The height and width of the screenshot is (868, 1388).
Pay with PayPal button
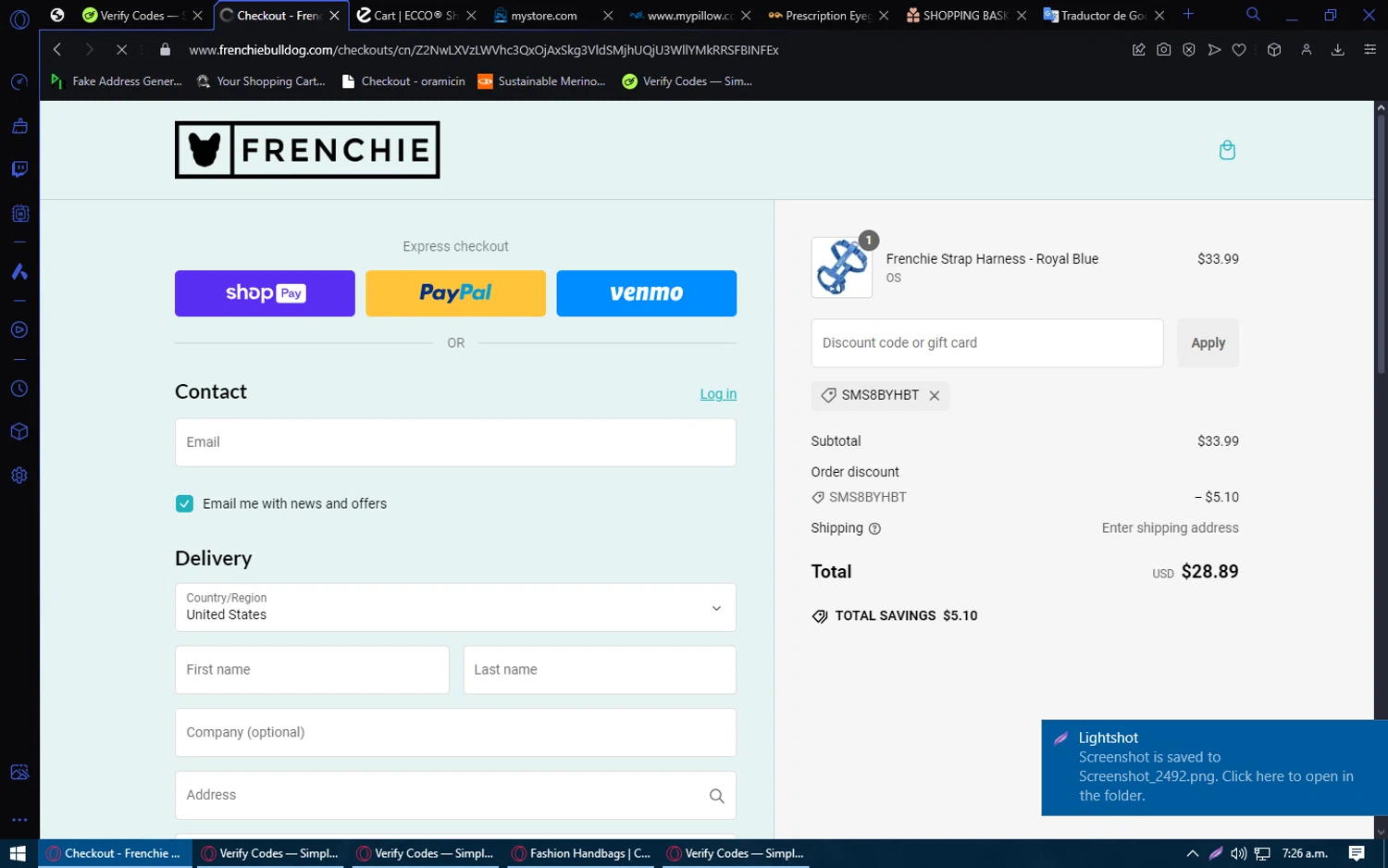click(455, 293)
